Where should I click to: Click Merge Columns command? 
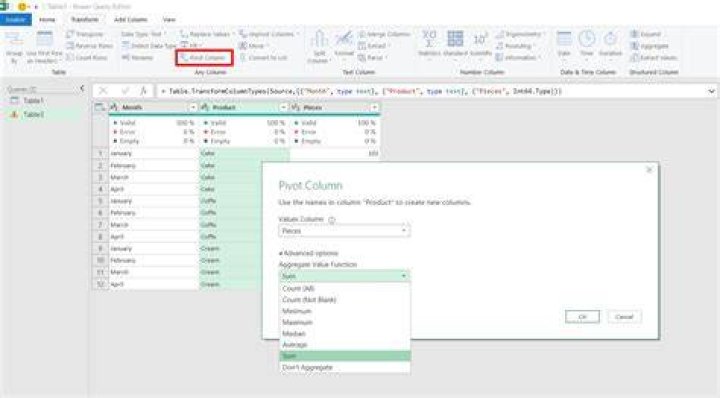click(384, 34)
